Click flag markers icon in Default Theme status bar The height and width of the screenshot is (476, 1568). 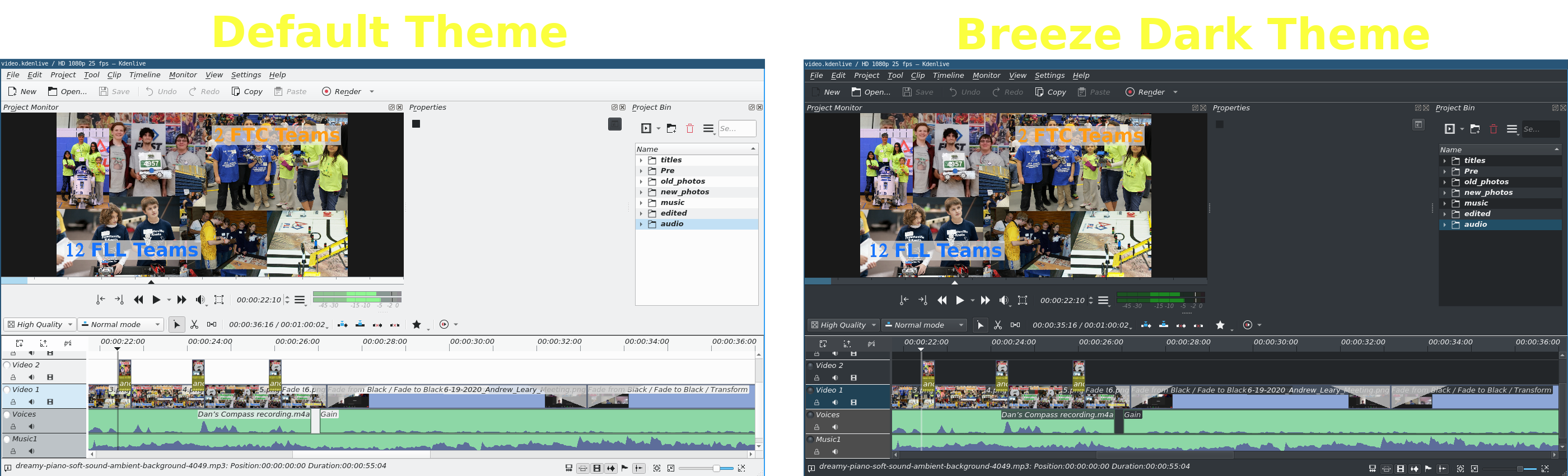pos(624,468)
